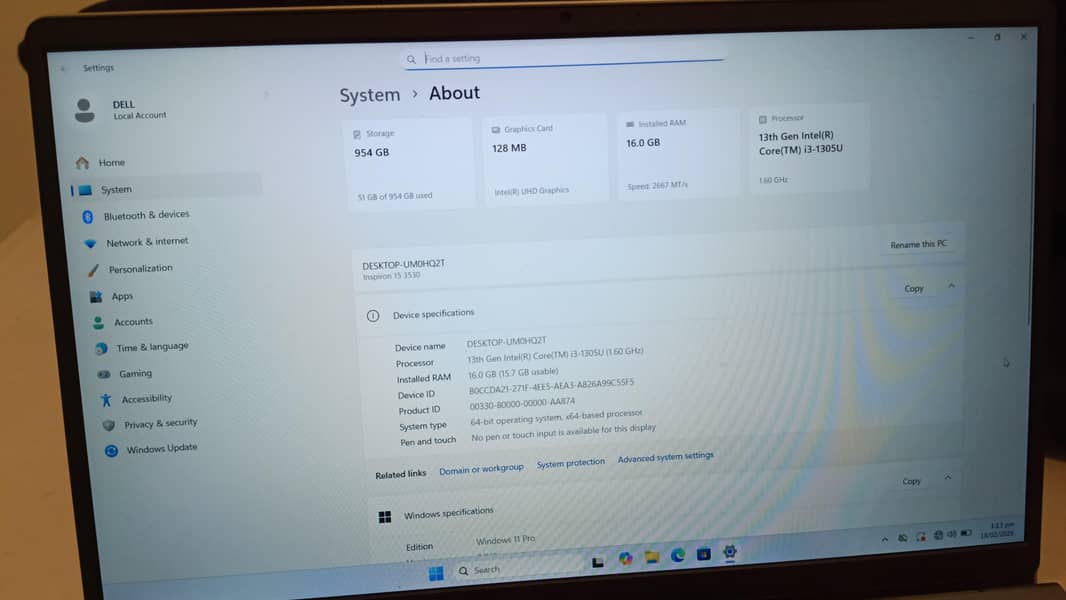The width and height of the screenshot is (1066, 600).
Task: Click the Windows Start button
Action: pyautogui.click(x=436, y=573)
